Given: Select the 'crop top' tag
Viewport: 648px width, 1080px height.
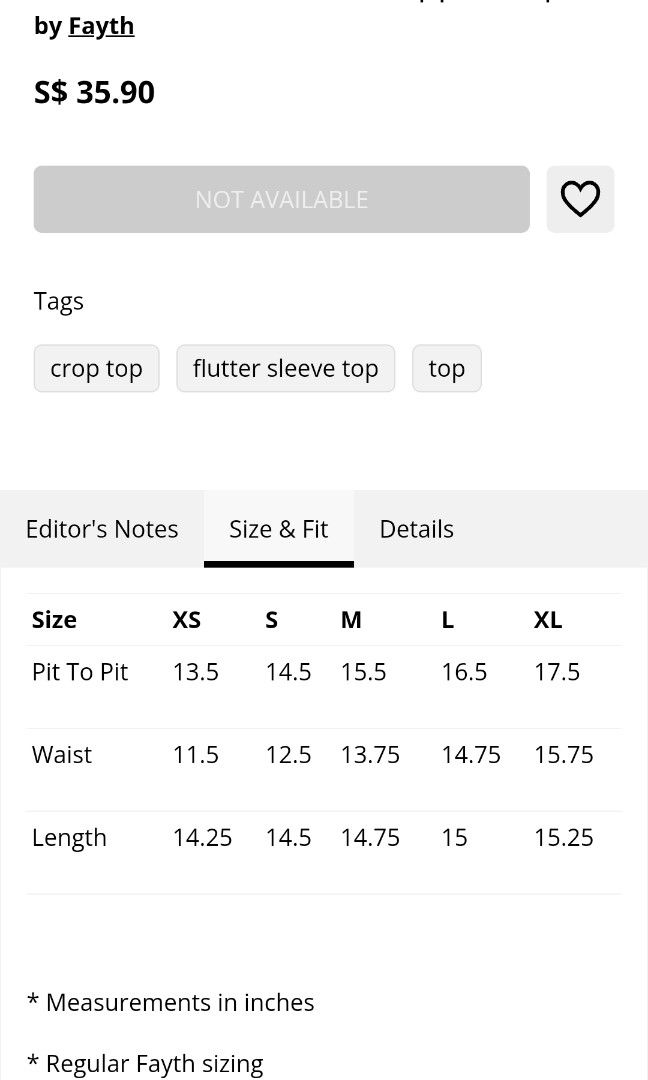Looking at the screenshot, I should click(96, 368).
